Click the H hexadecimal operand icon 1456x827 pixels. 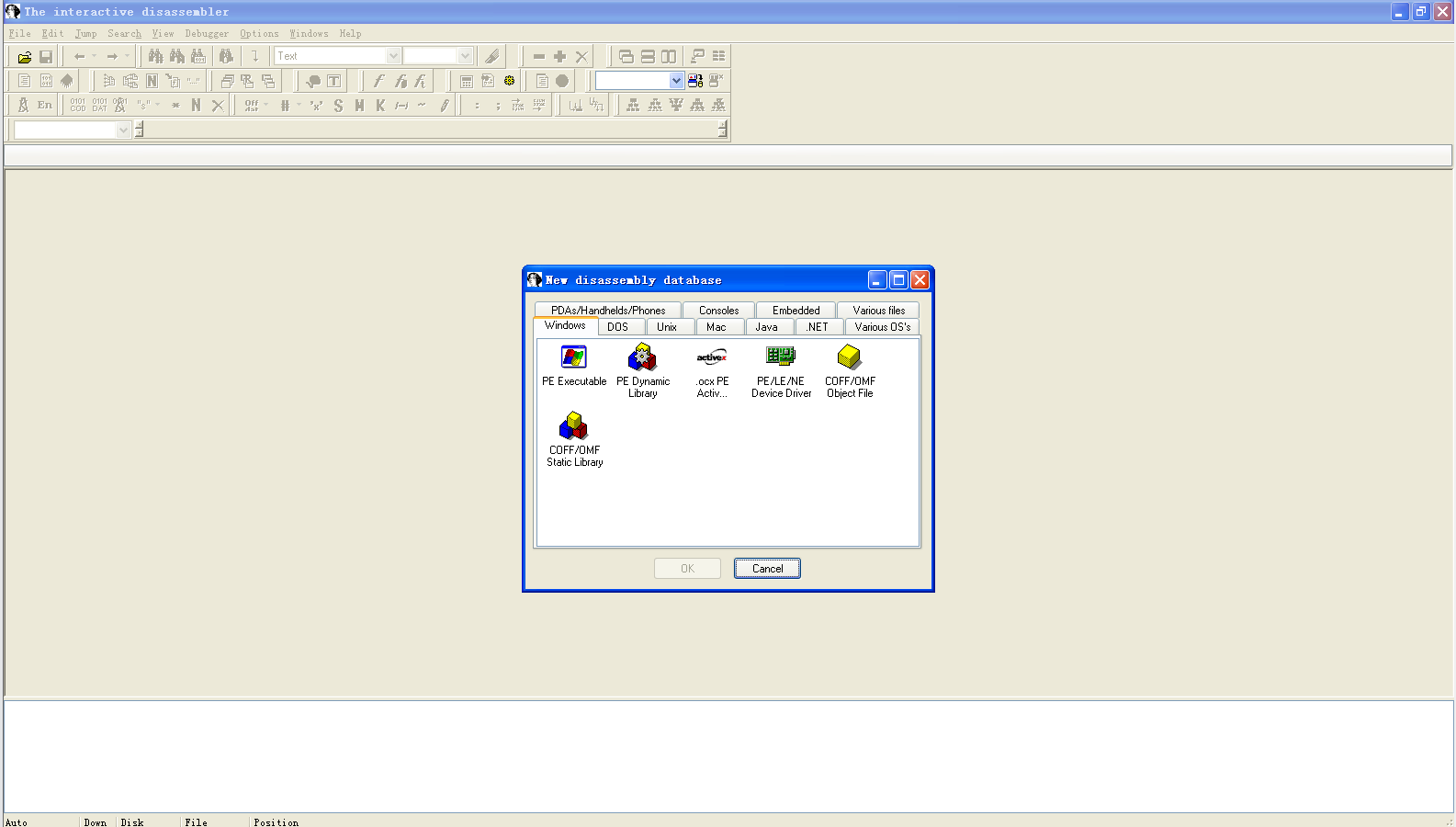[x=359, y=106]
